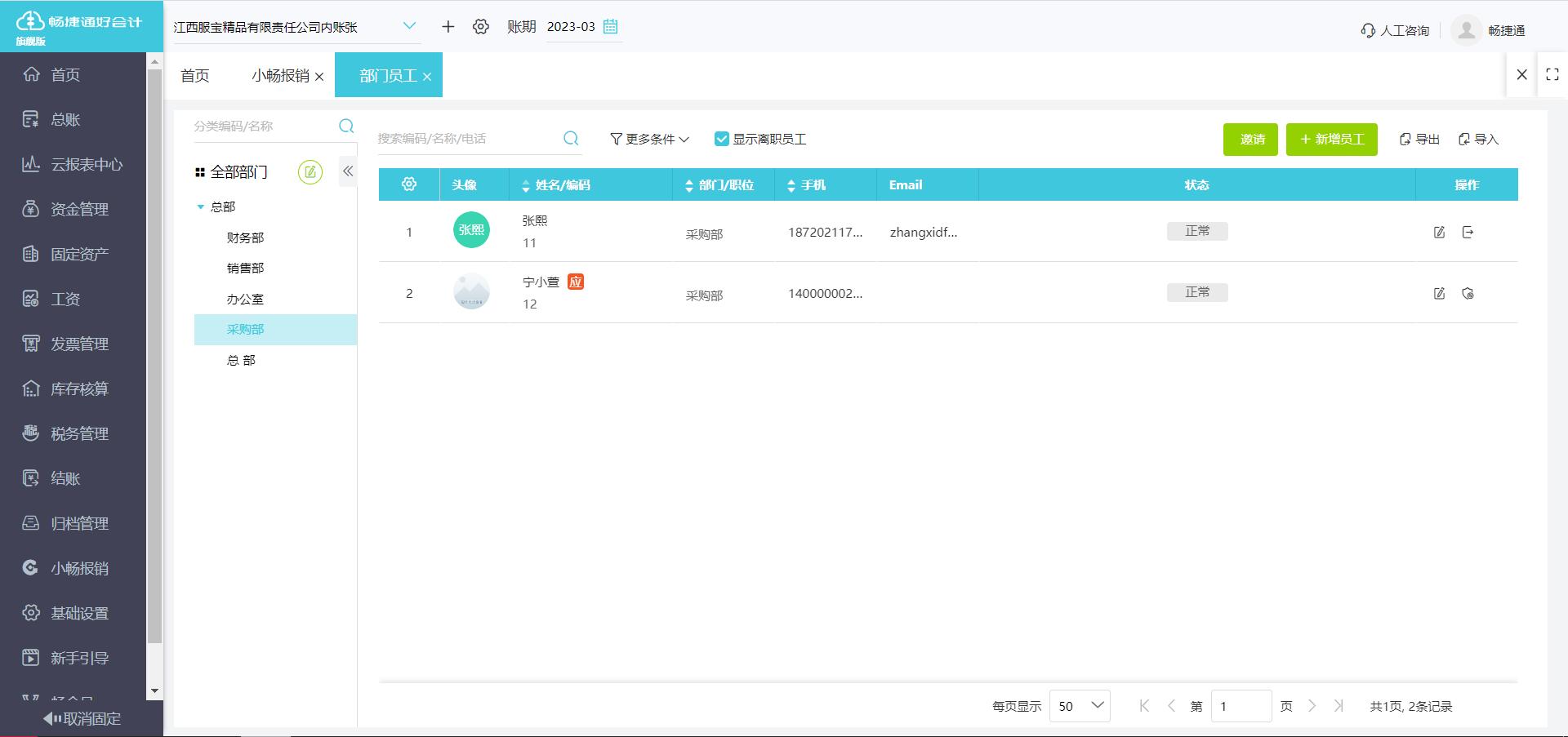Open the per-page count dropdown showing 50
Image resolution: width=1568 pixels, height=737 pixels.
[x=1079, y=706]
